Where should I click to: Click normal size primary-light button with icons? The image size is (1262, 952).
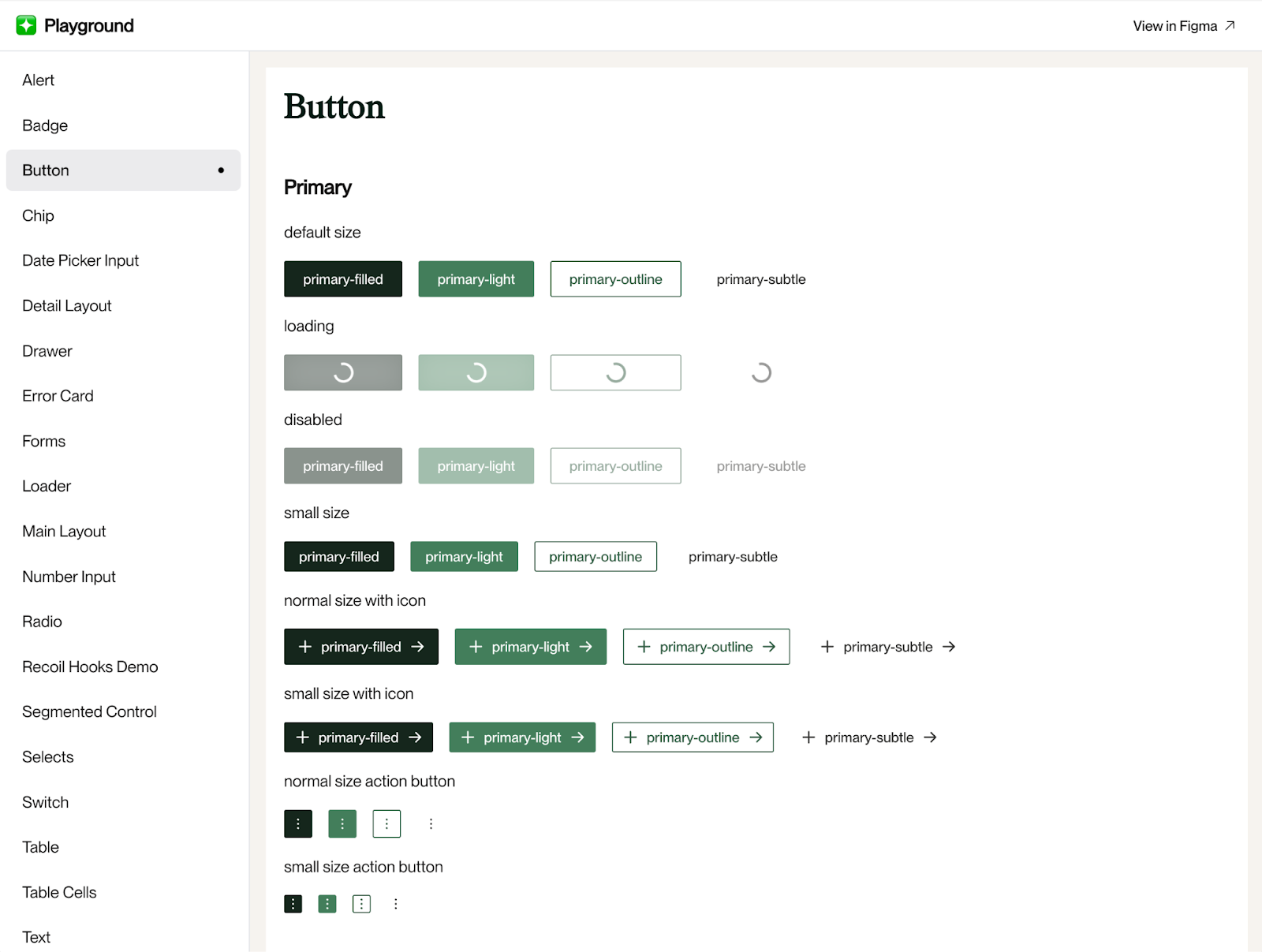pos(531,647)
